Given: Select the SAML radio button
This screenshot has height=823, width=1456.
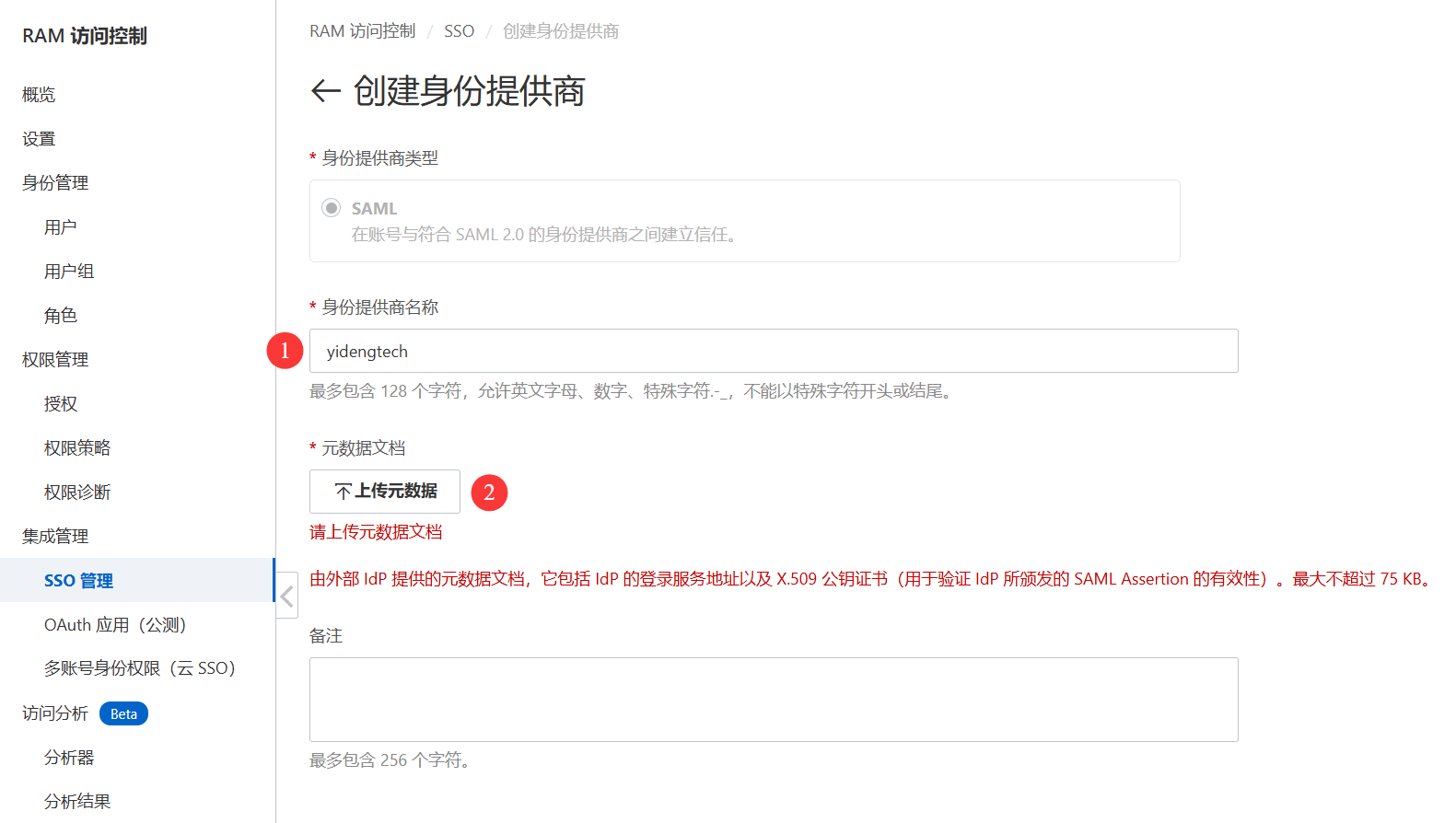Looking at the screenshot, I should (x=332, y=208).
